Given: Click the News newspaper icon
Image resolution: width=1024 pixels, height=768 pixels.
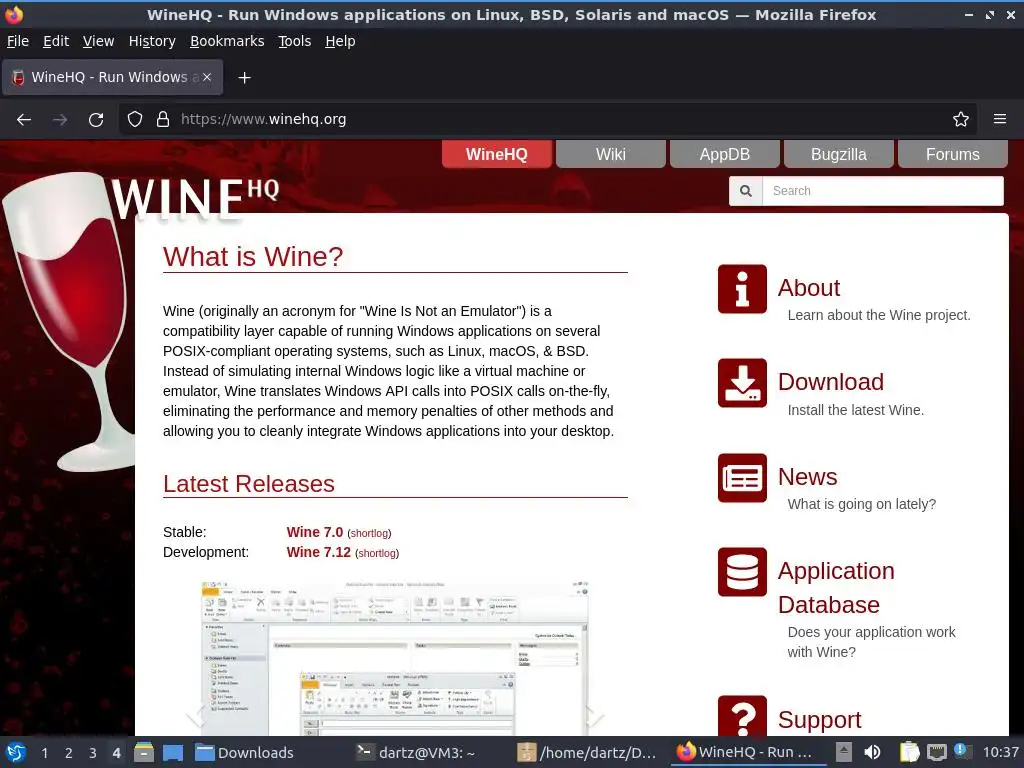Looking at the screenshot, I should click(742, 478).
